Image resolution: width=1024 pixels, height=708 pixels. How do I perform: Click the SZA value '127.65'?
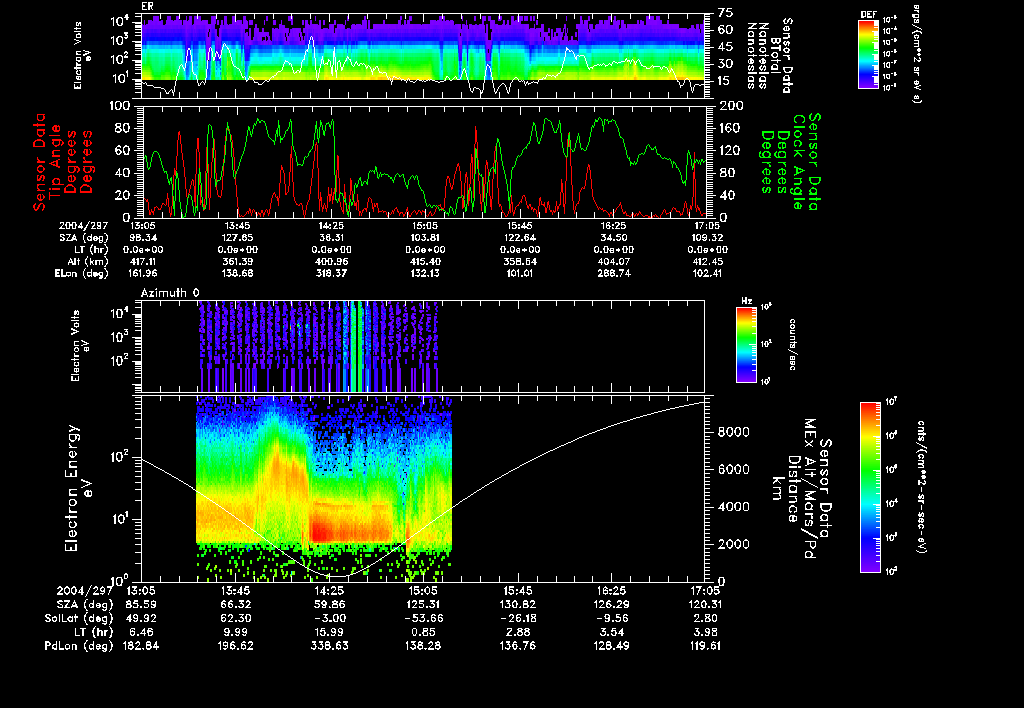click(237, 238)
